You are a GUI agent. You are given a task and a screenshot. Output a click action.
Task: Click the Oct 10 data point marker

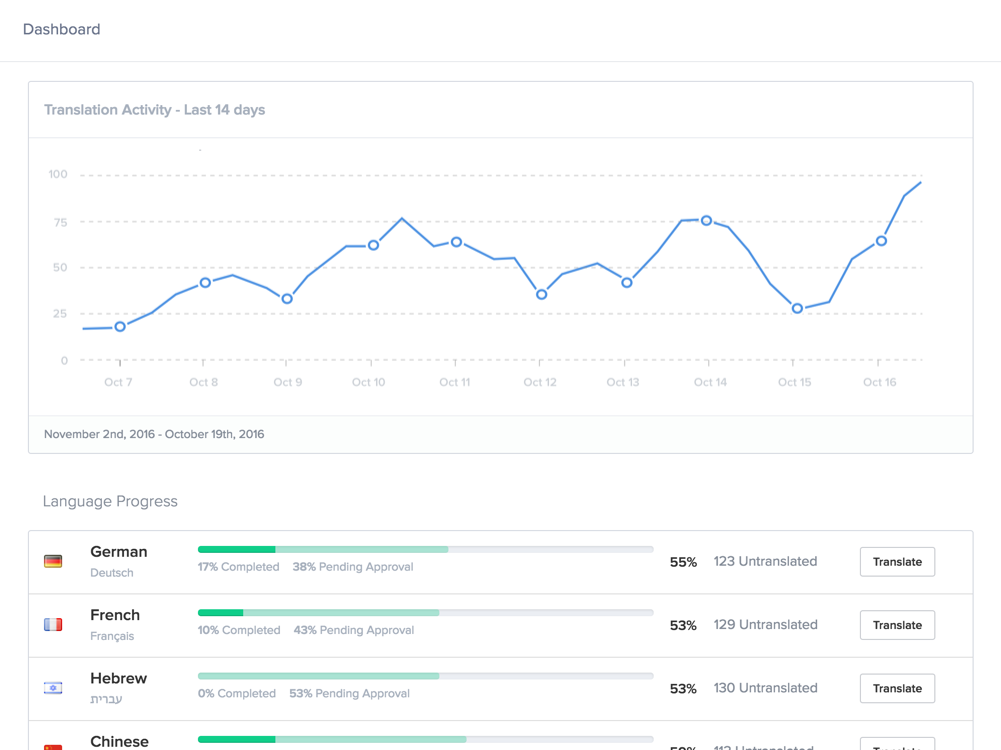(x=373, y=245)
